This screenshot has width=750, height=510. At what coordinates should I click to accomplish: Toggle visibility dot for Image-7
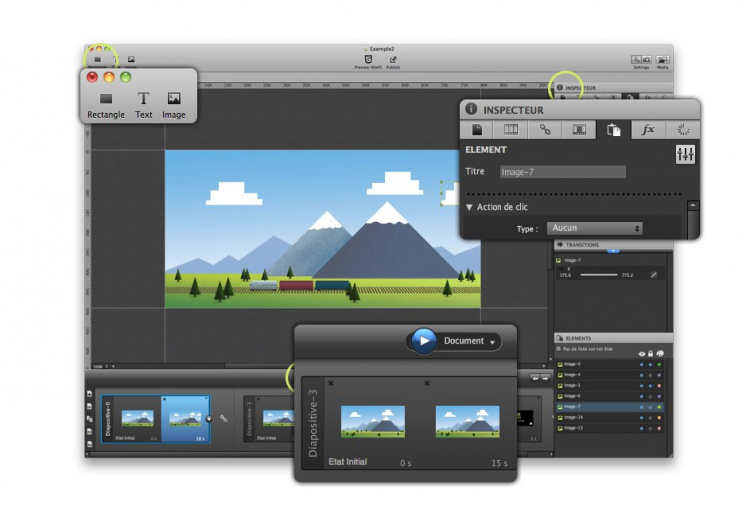pos(641,407)
